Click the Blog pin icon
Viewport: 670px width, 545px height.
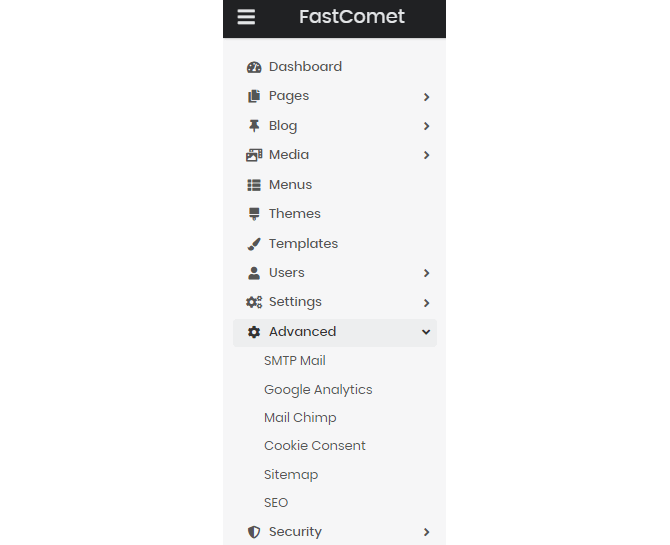point(254,126)
